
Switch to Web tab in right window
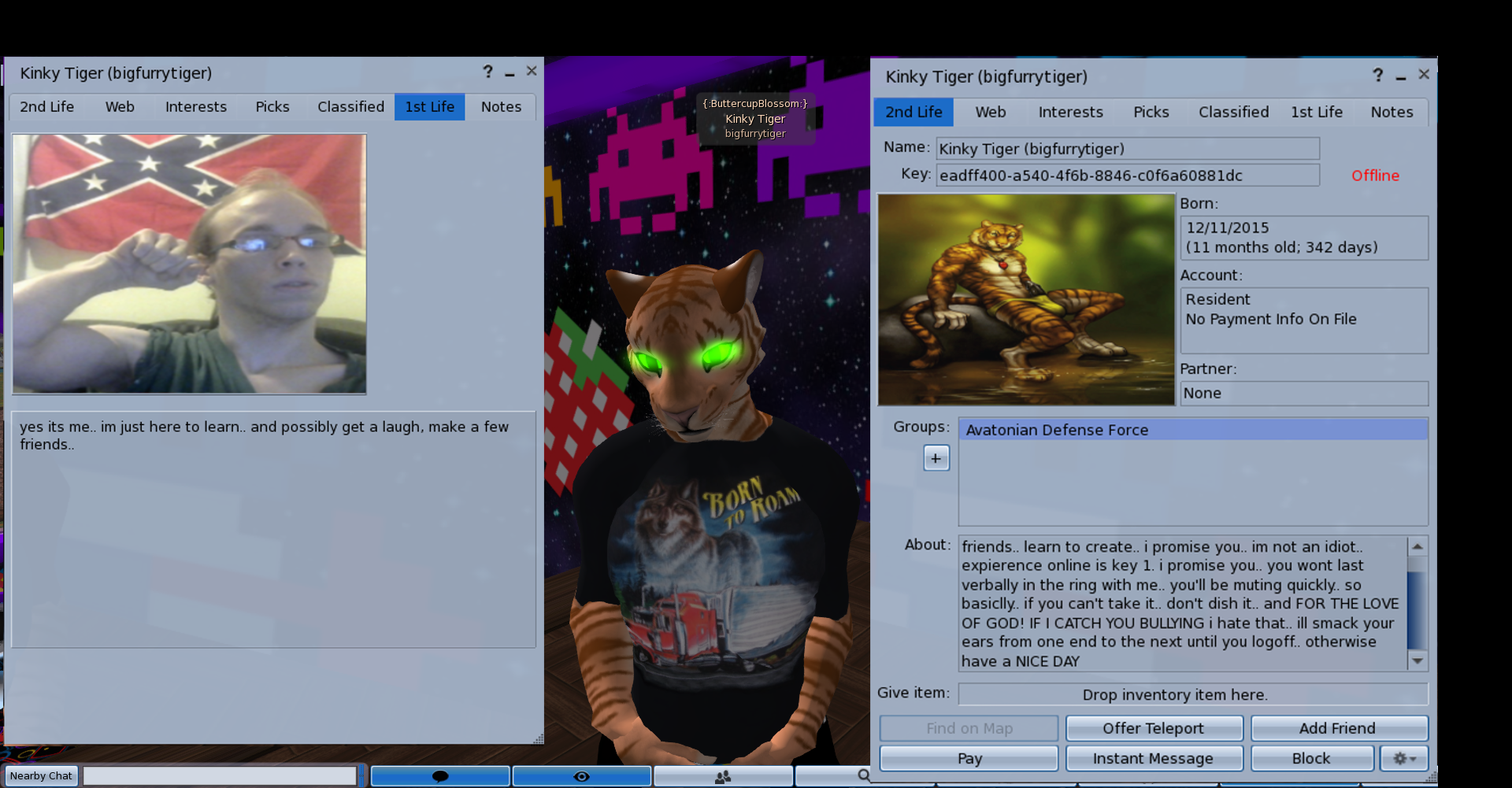point(991,112)
